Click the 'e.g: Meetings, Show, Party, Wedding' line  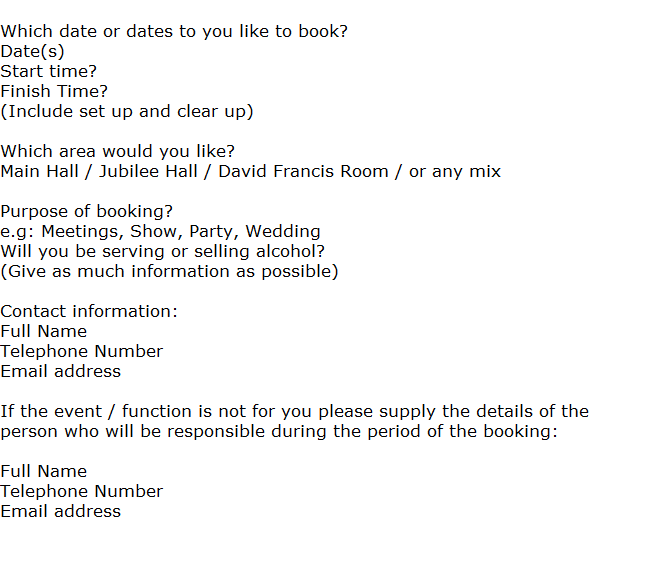160,232
